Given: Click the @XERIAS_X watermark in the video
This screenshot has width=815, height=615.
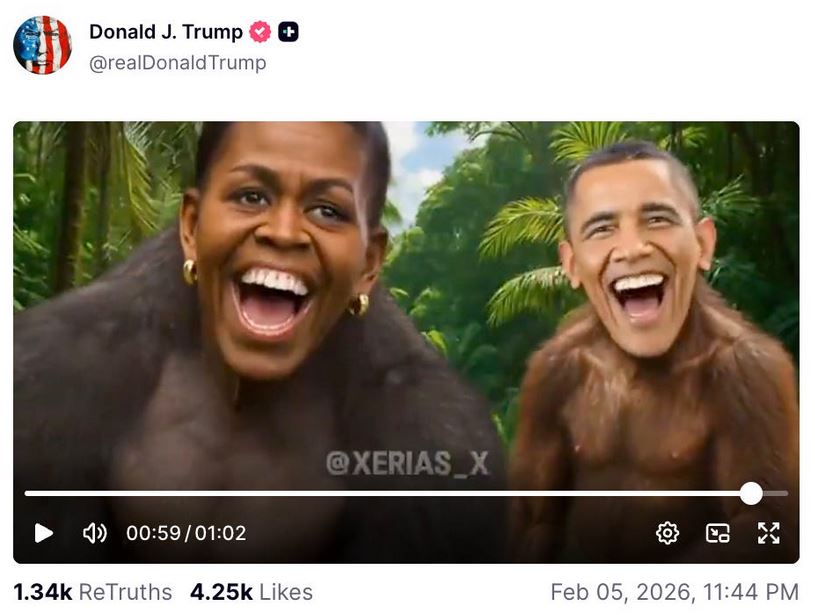Looking at the screenshot, I should (408, 463).
